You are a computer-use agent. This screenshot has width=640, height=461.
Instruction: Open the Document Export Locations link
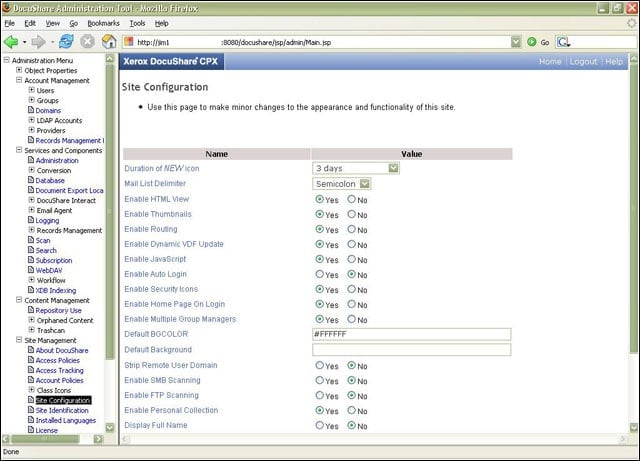point(69,190)
